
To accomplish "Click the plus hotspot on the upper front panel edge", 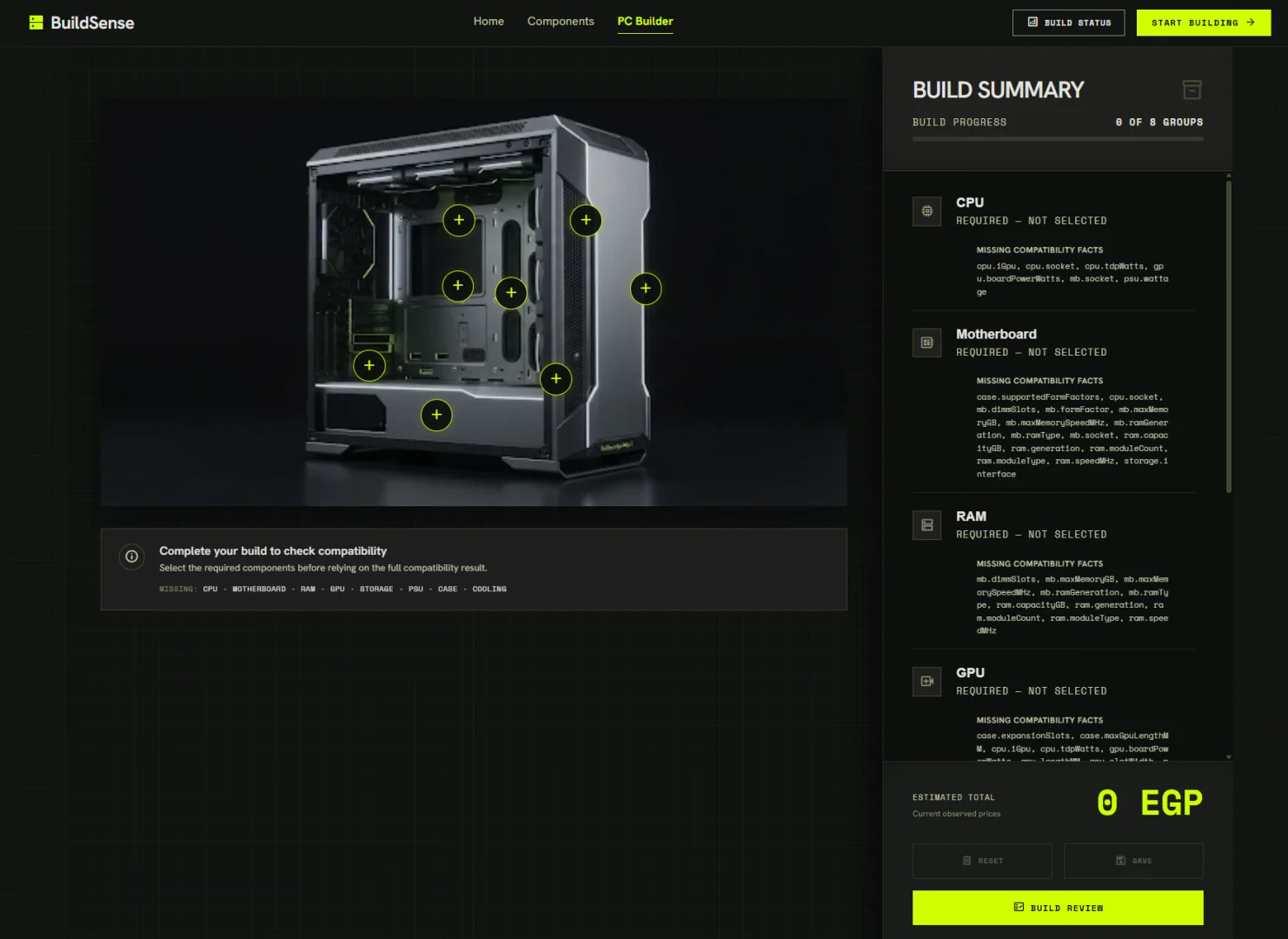I will click(x=586, y=221).
